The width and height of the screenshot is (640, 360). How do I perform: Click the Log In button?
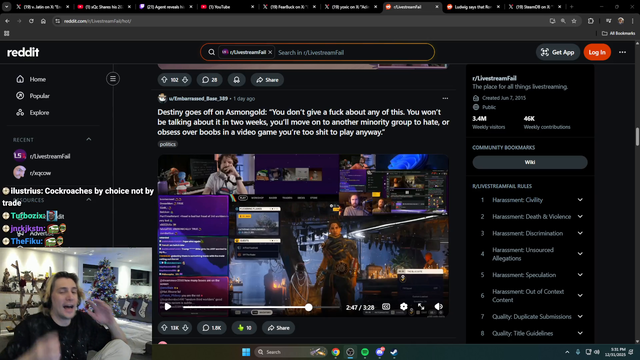point(597,52)
